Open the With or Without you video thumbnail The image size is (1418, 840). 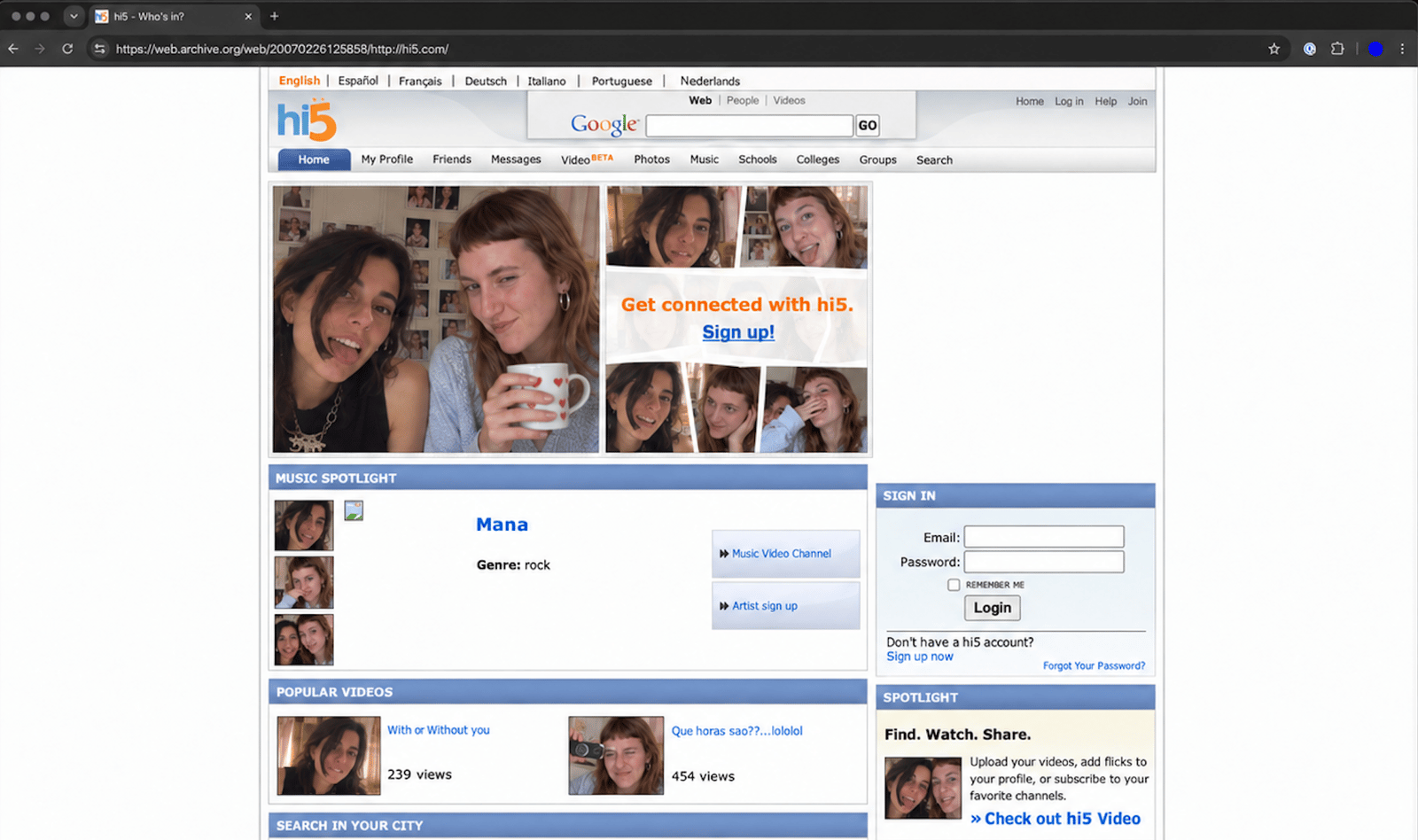coord(329,756)
